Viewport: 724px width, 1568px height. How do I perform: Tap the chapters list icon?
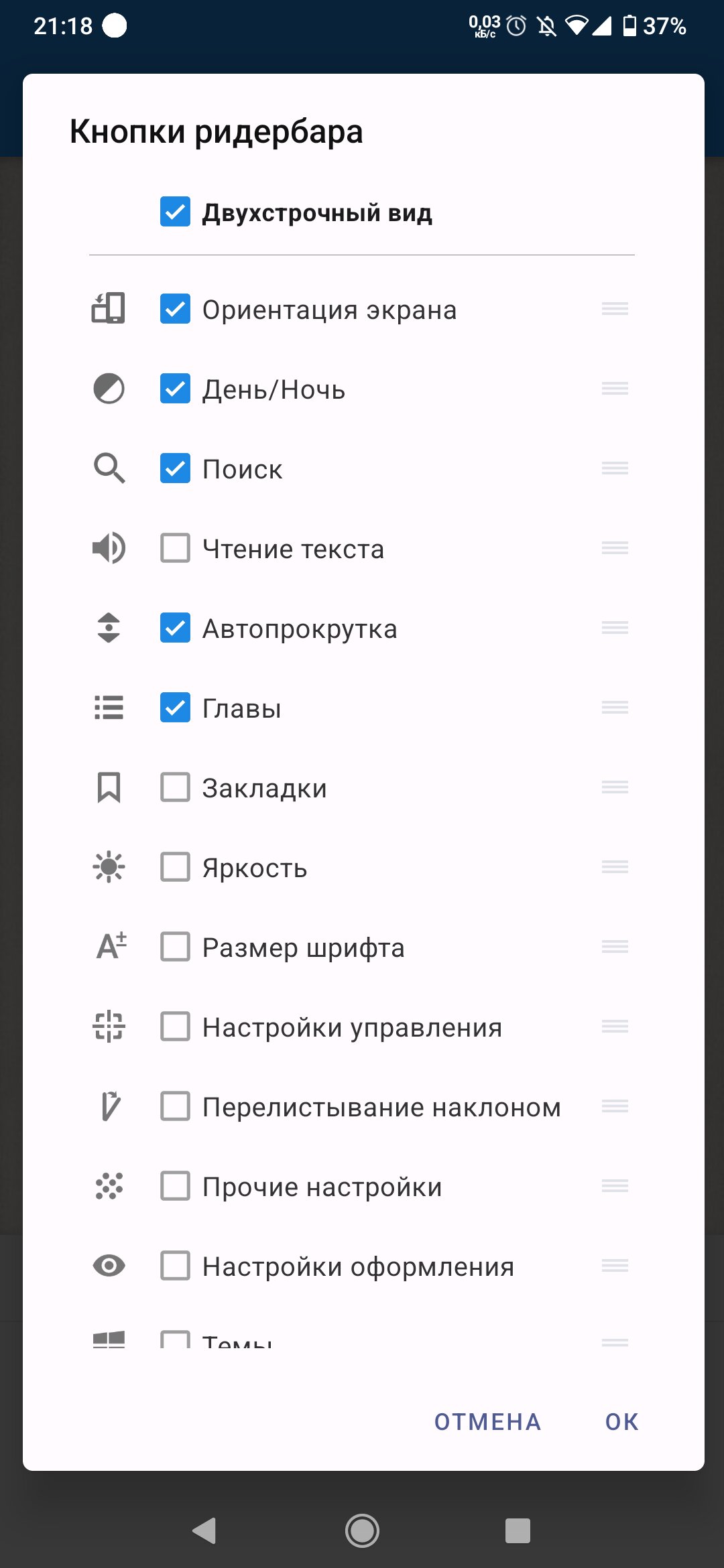109,708
